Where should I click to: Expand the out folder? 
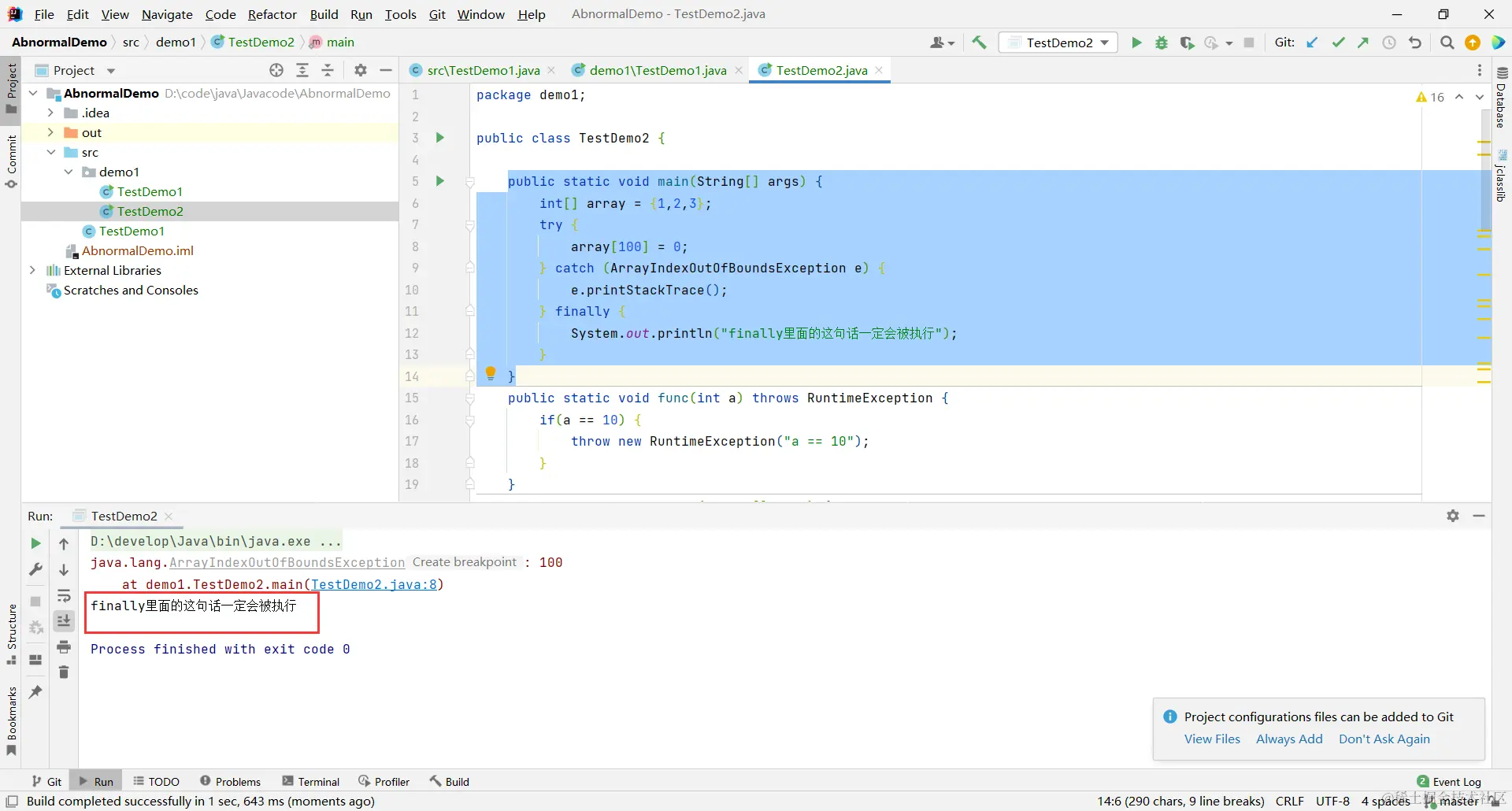point(50,132)
